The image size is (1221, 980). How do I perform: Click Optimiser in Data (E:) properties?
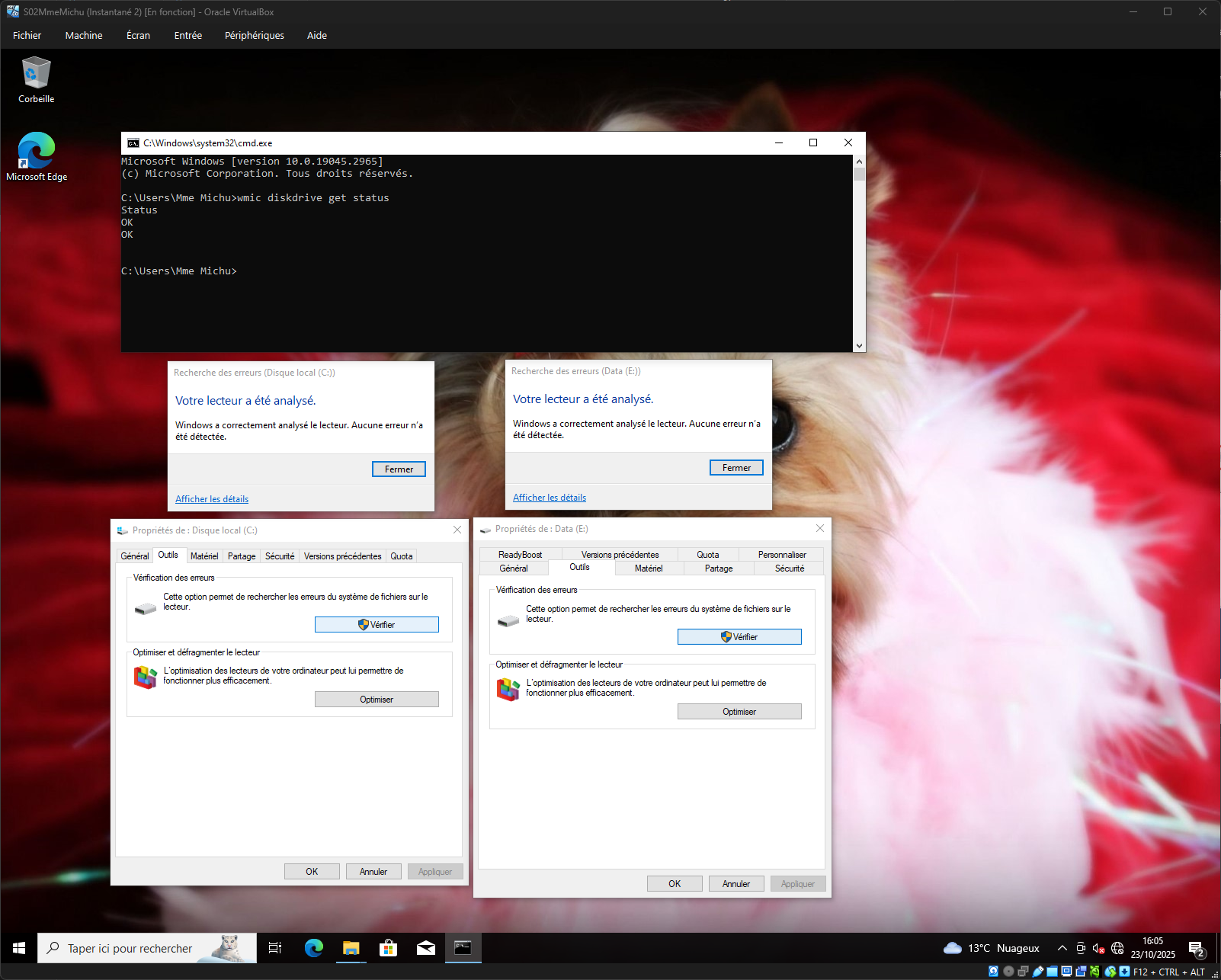pyautogui.click(x=739, y=712)
